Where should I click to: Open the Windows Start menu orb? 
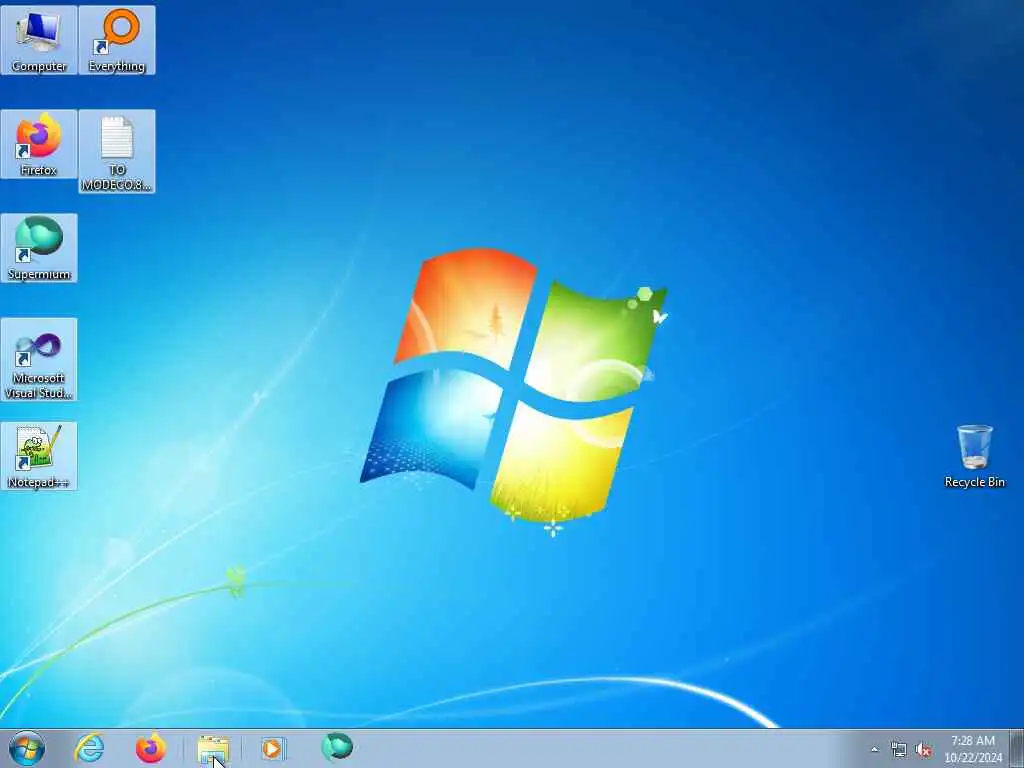click(27, 748)
